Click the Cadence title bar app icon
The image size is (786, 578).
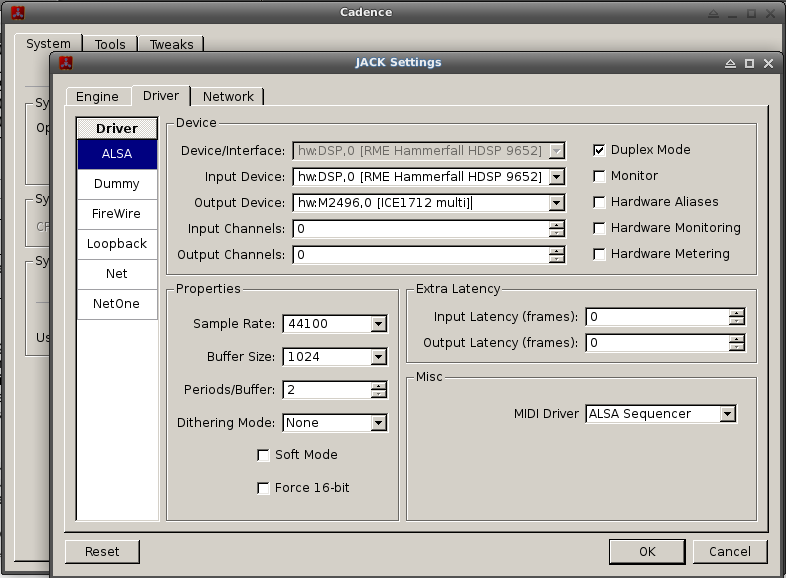(x=15, y=13)
